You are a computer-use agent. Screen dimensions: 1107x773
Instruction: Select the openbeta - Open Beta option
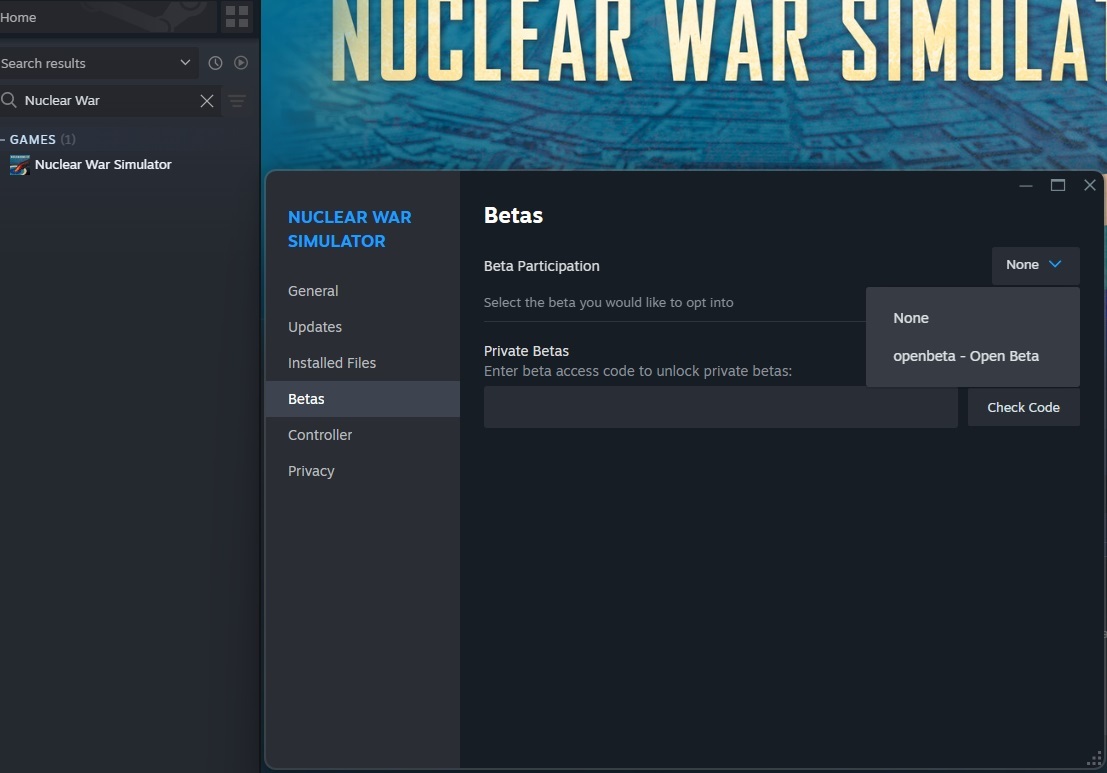(x=966, y=355)
